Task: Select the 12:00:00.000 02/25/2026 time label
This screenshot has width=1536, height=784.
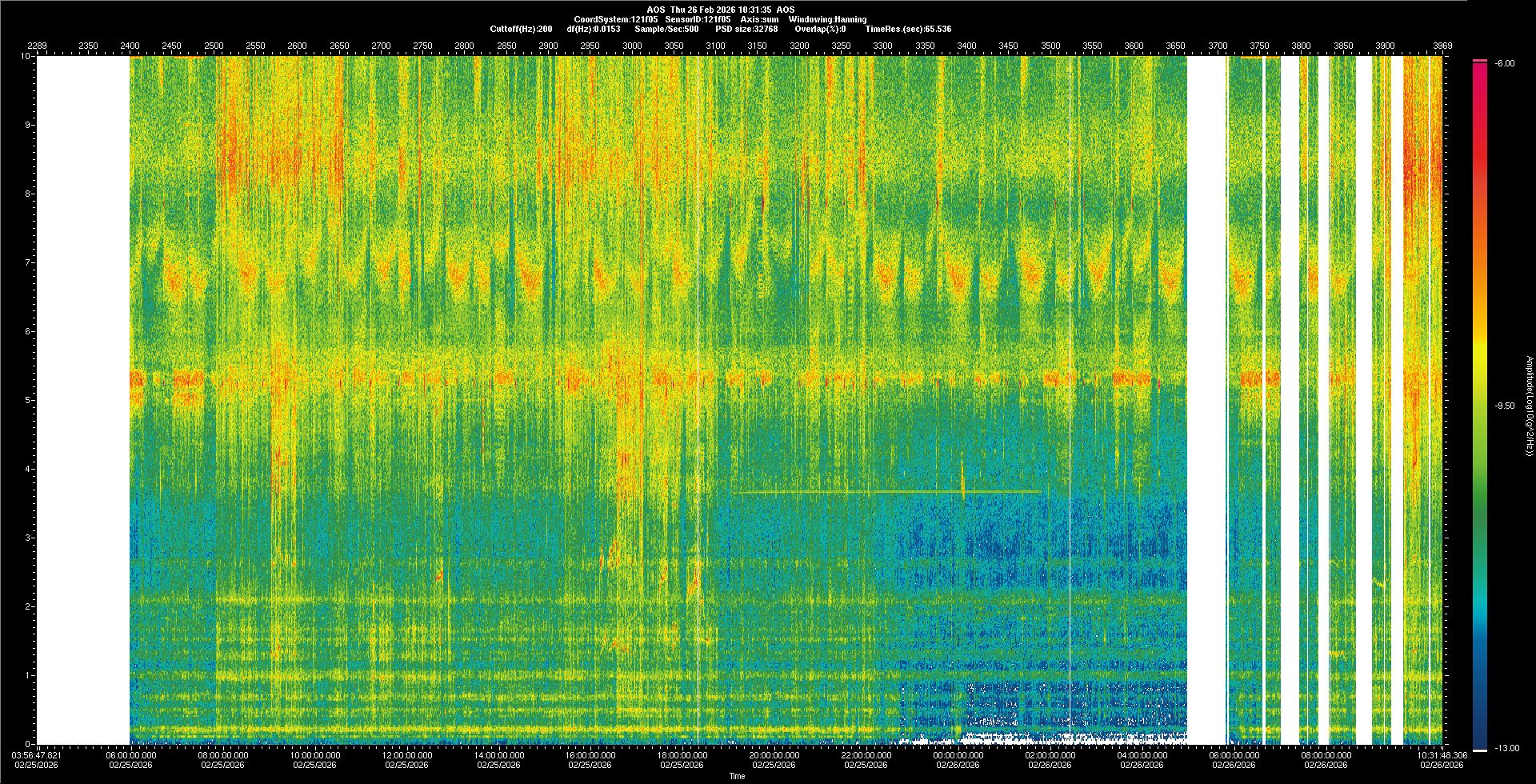Action: [406, 759]
